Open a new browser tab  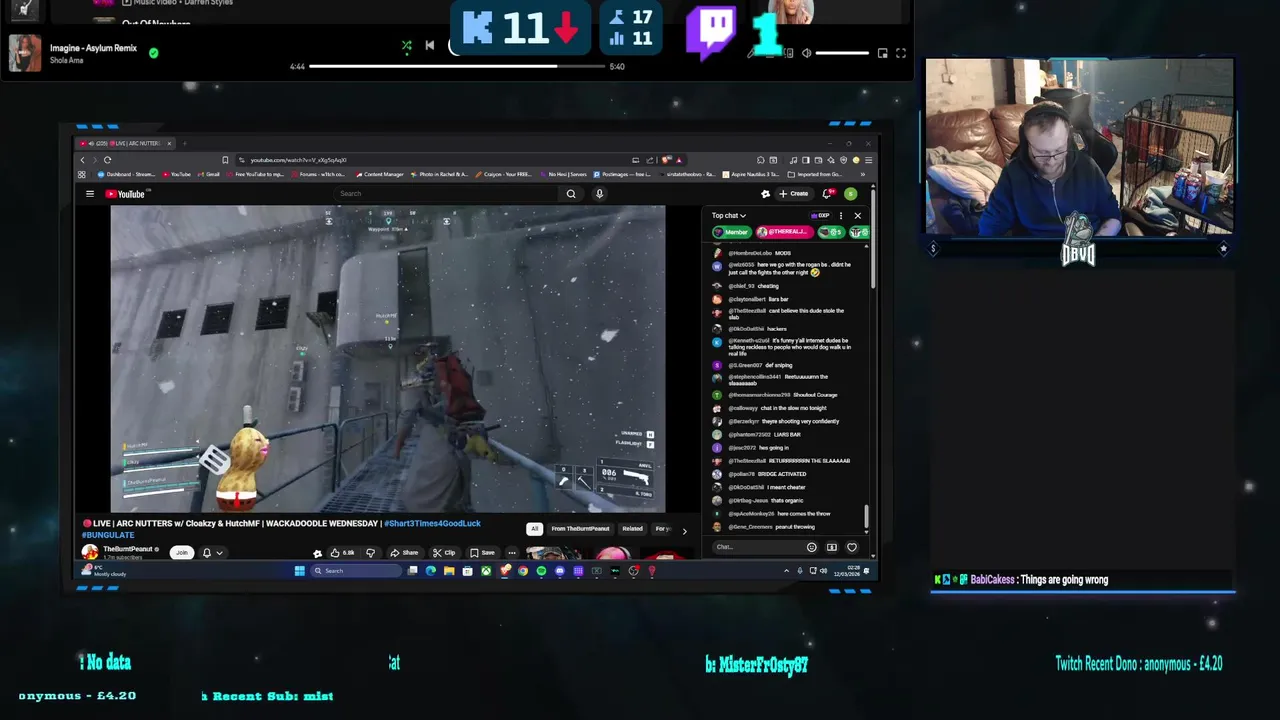184,143
